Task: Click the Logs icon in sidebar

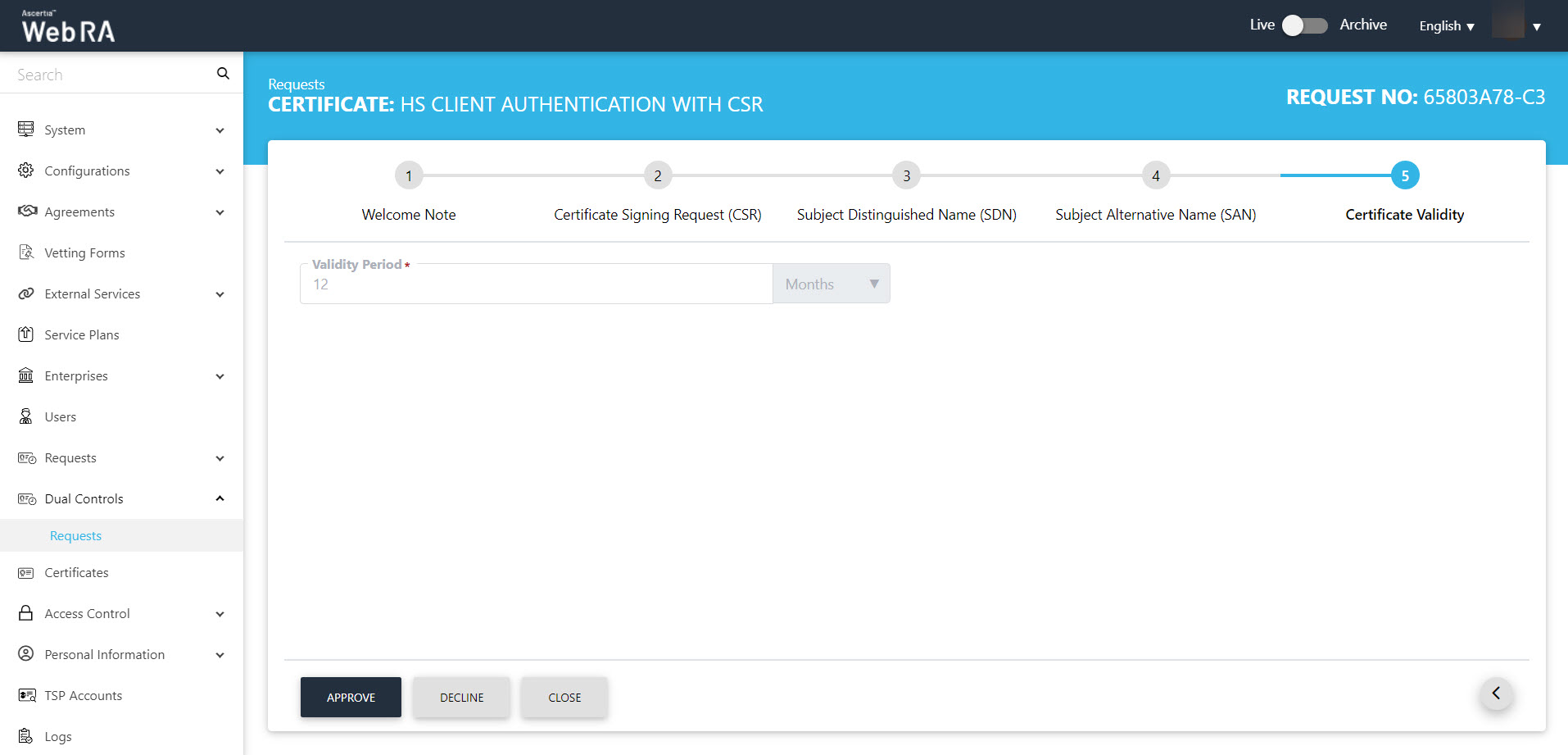Action: 26,736
